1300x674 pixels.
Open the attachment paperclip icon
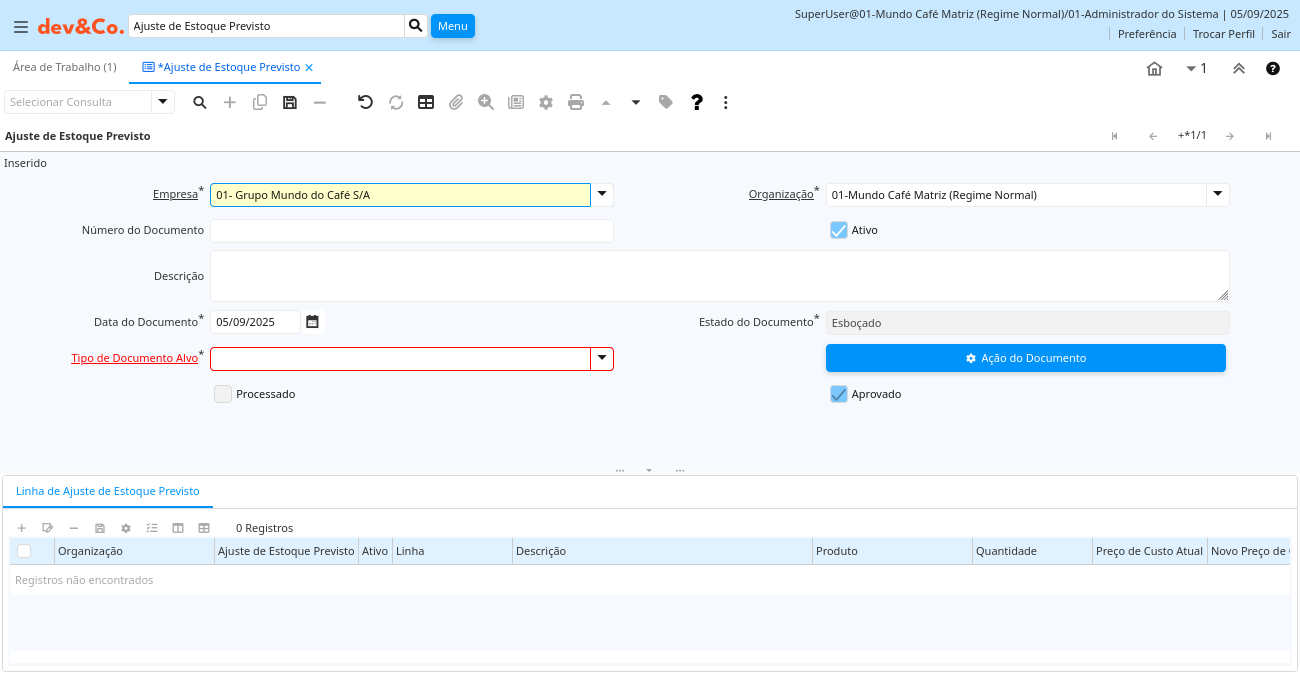tap(456, 102)
